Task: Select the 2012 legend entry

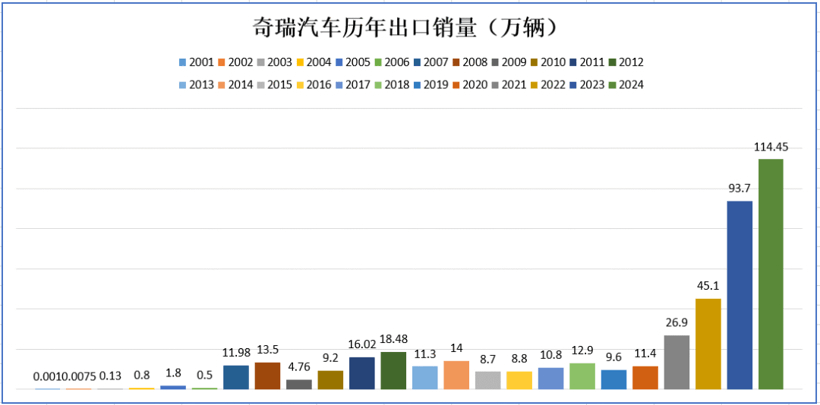Action: pos(626,63)
